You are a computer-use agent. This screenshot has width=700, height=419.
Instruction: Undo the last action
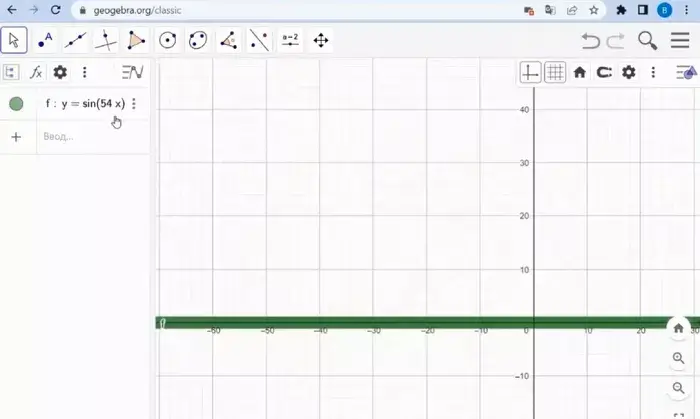[x=590, y=41]
